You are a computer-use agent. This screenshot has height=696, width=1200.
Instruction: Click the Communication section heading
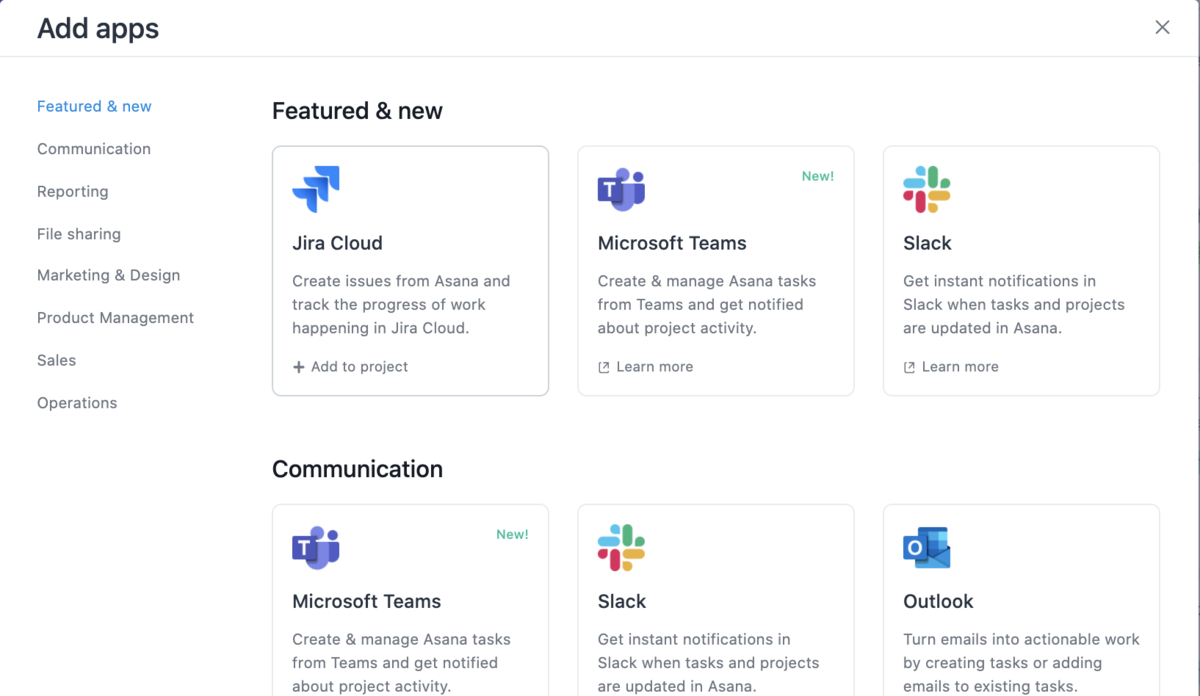(x=357, y=469)
